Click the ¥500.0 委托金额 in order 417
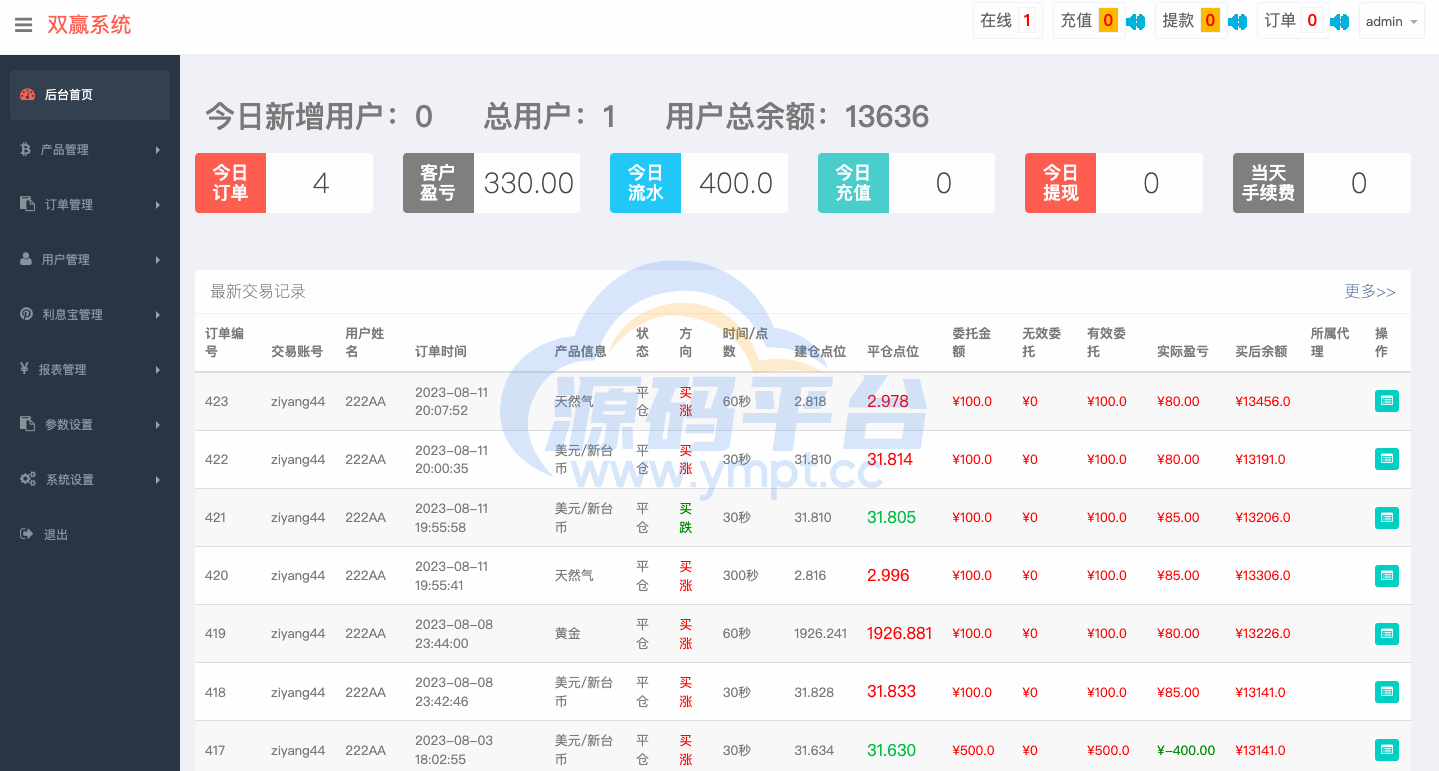Viewport: 1439px width, 771px height. pyautogui.click(x=972, y=750)
